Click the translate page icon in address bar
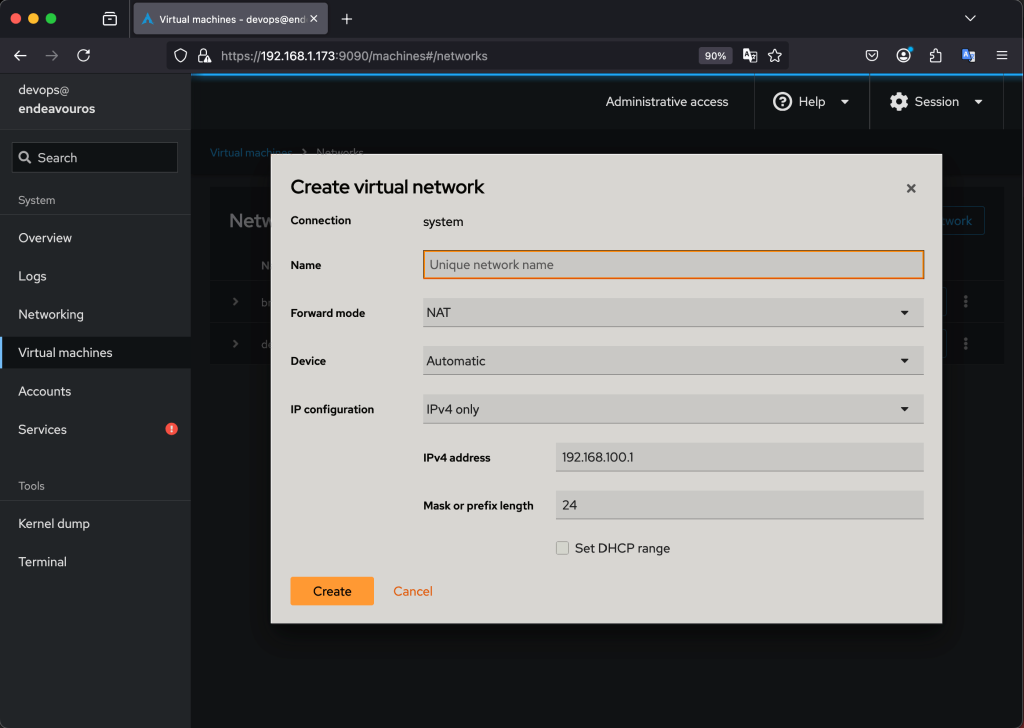 (749, 56)
